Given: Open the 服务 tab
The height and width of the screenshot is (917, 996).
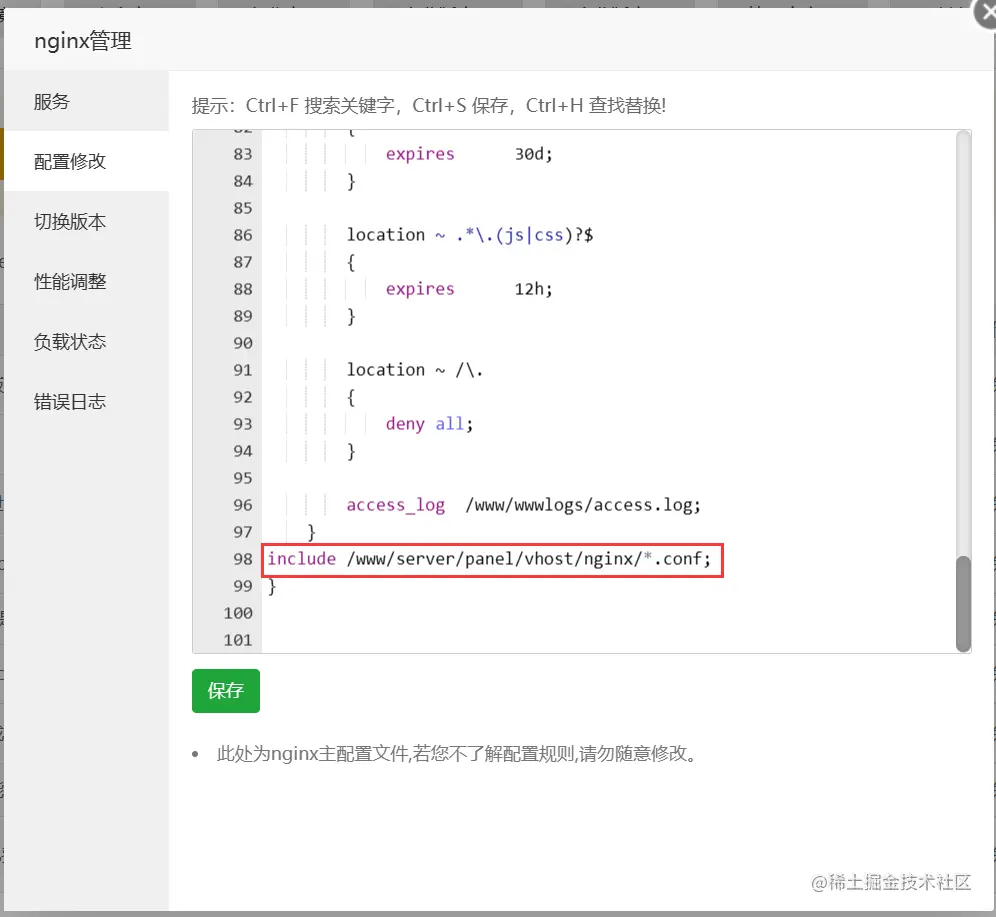Looking at the screenshot, I should pos(86,101).
